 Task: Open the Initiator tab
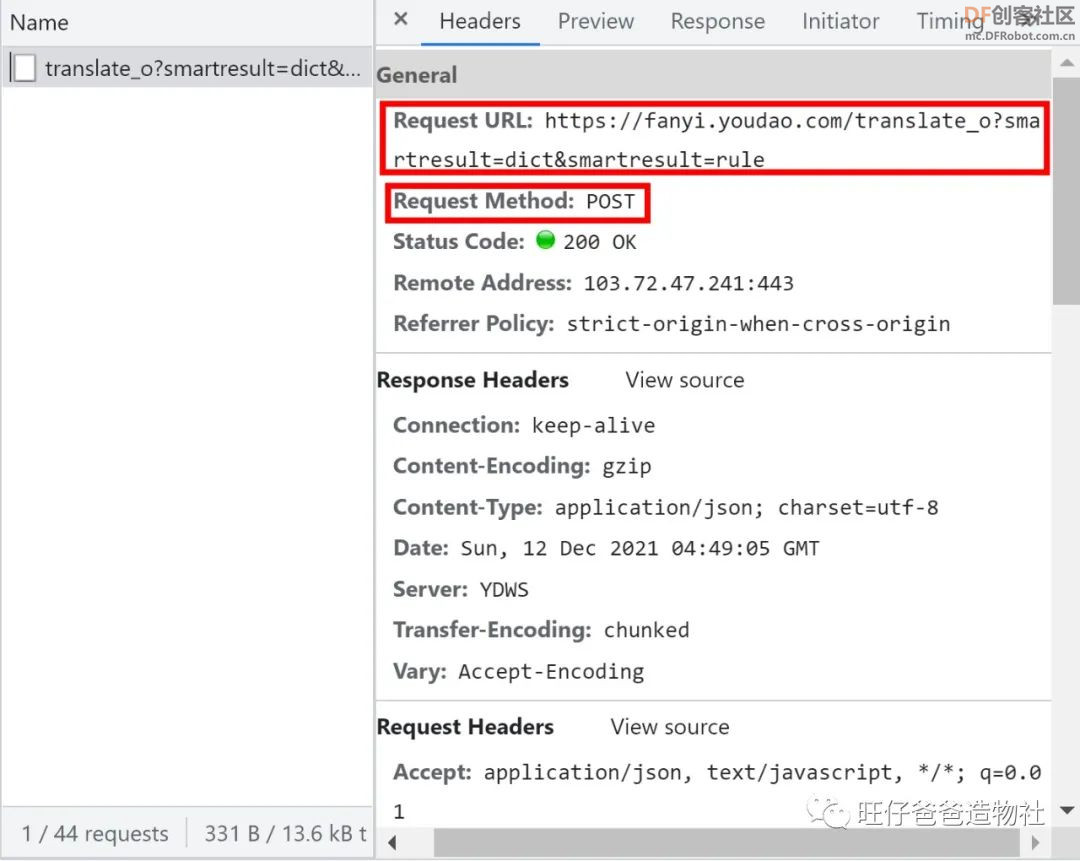840,21
